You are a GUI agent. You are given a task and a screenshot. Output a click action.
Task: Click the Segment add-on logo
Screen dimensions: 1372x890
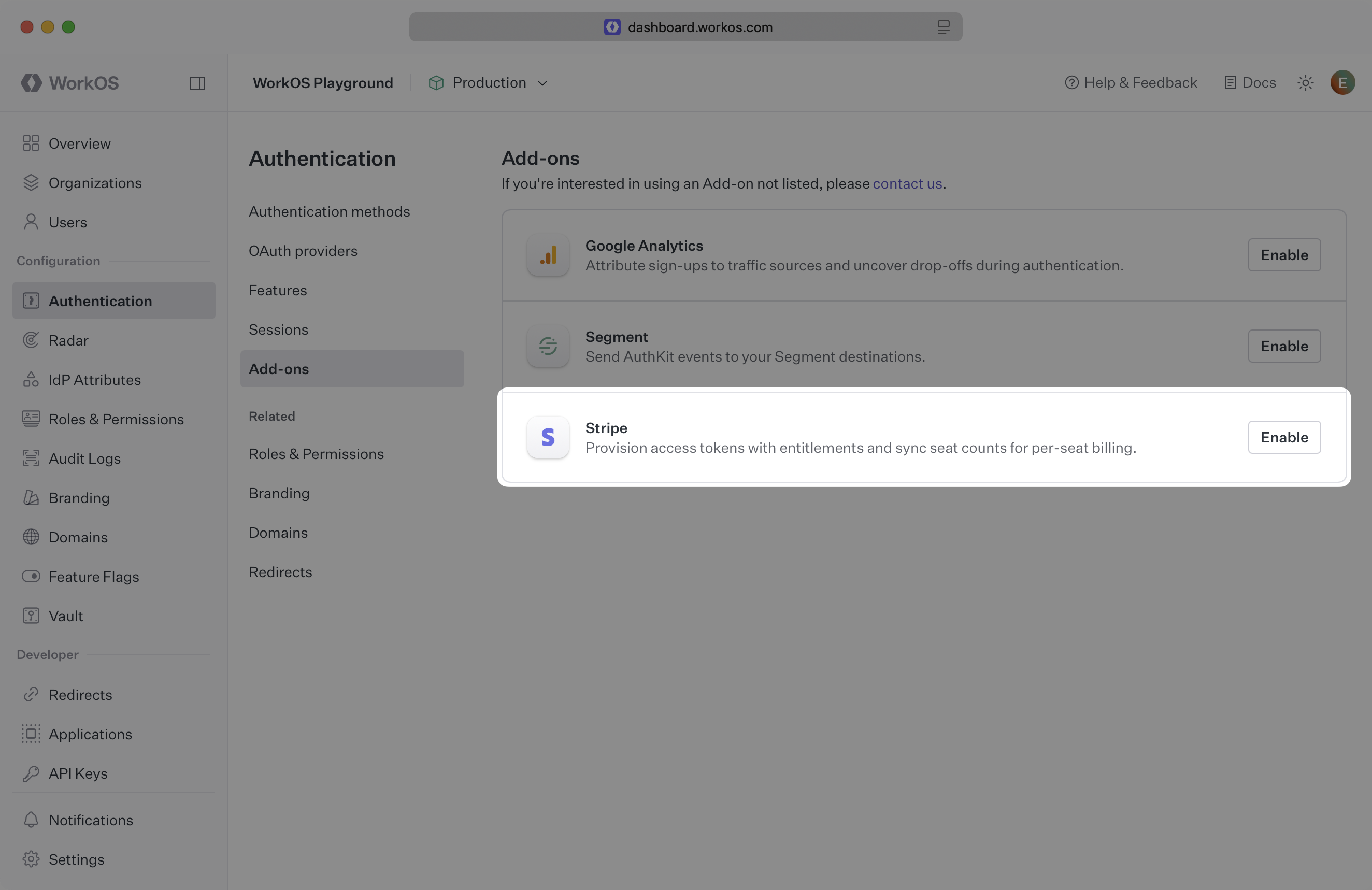[x=547, y=346]
